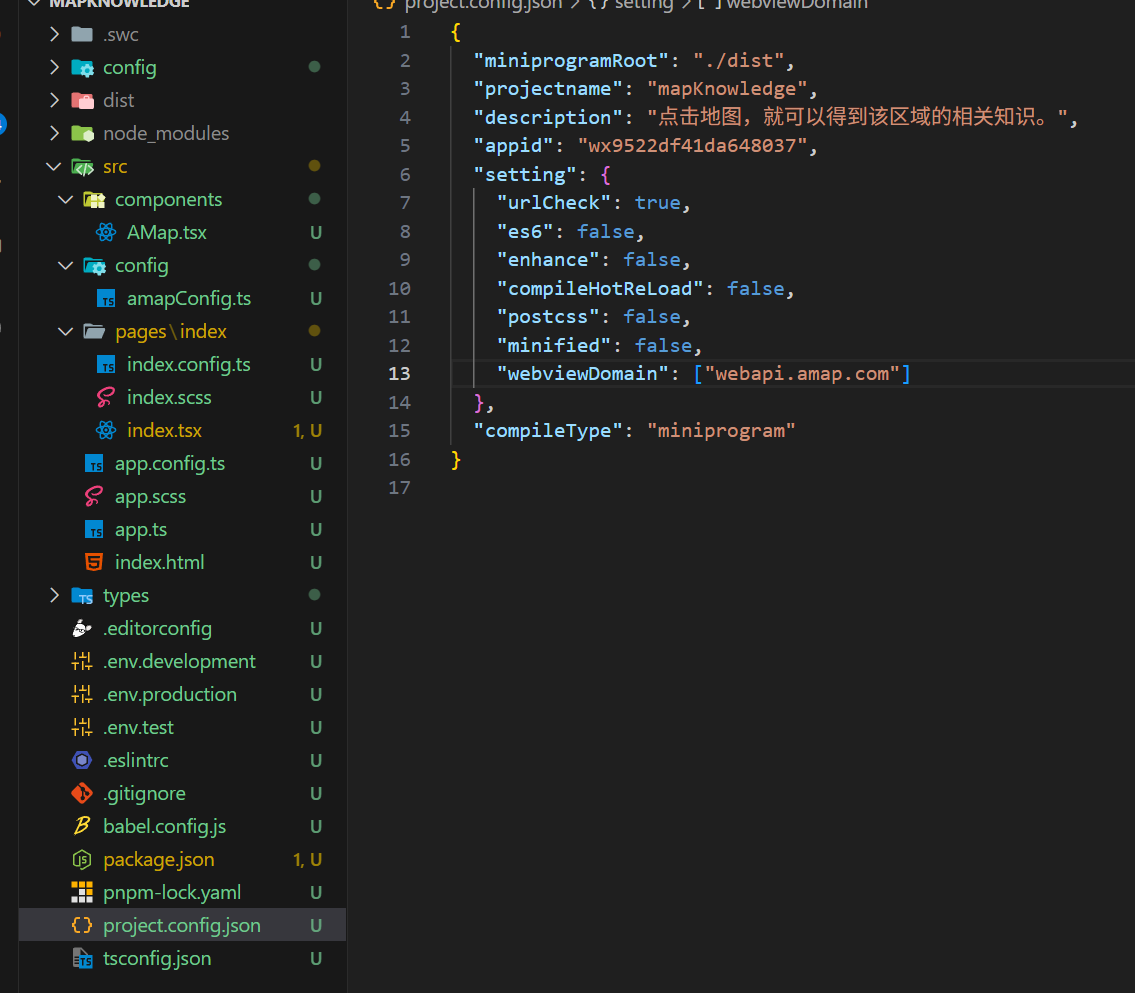Click the "appid" key in editor

coord(513,145)
